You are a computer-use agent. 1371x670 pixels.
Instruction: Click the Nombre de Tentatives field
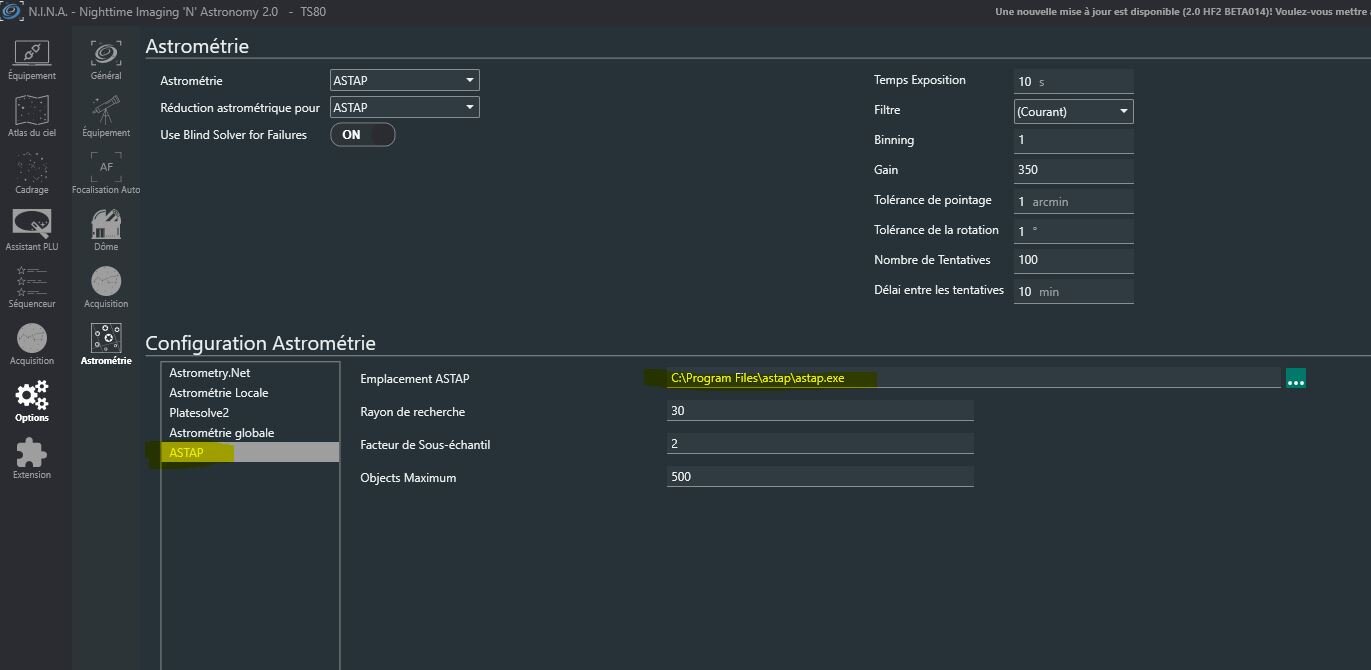1073,260
